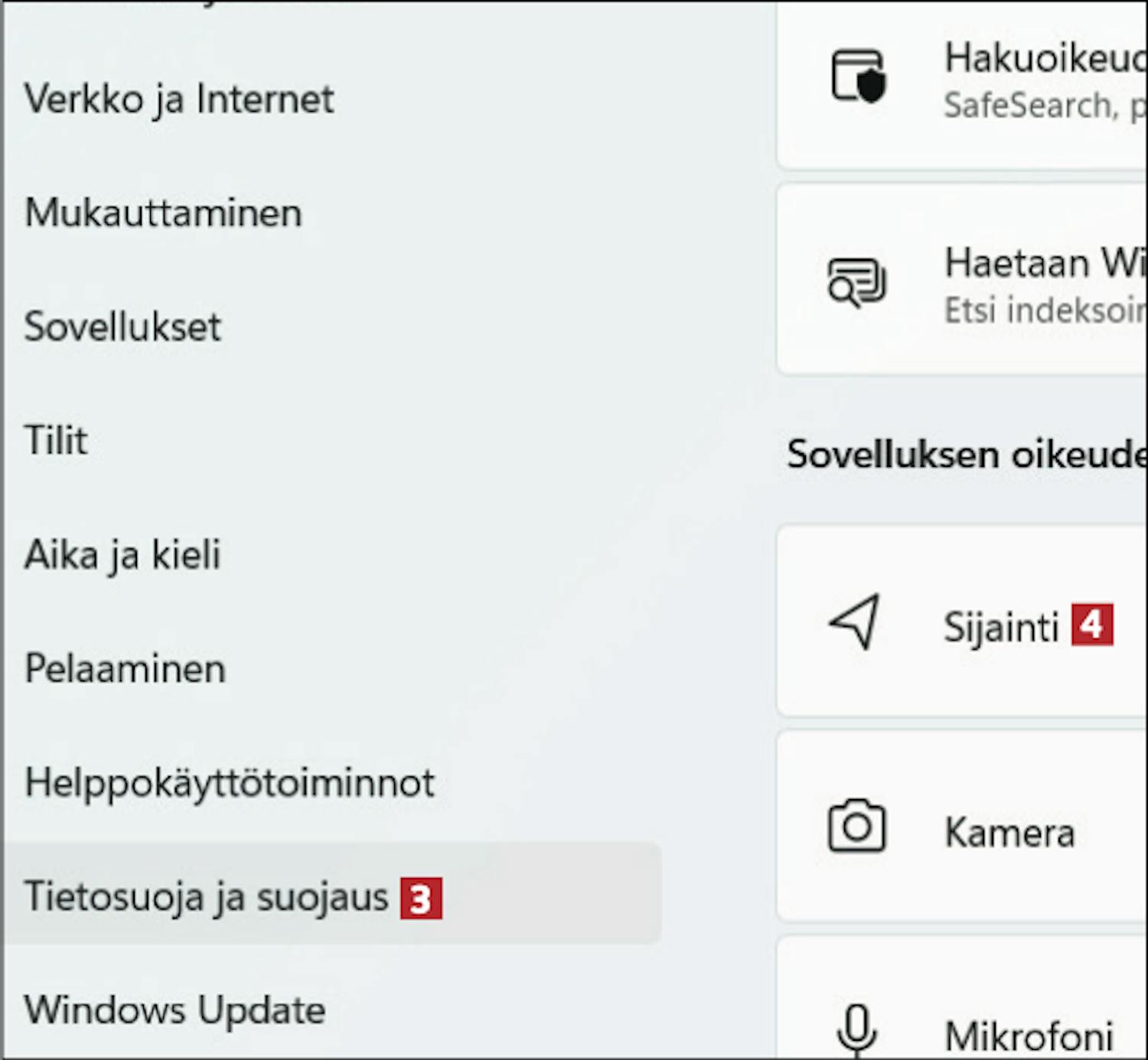Open the Tilit section
The height and width of the screenshot is (1060, 1148).
pos(56,440)
